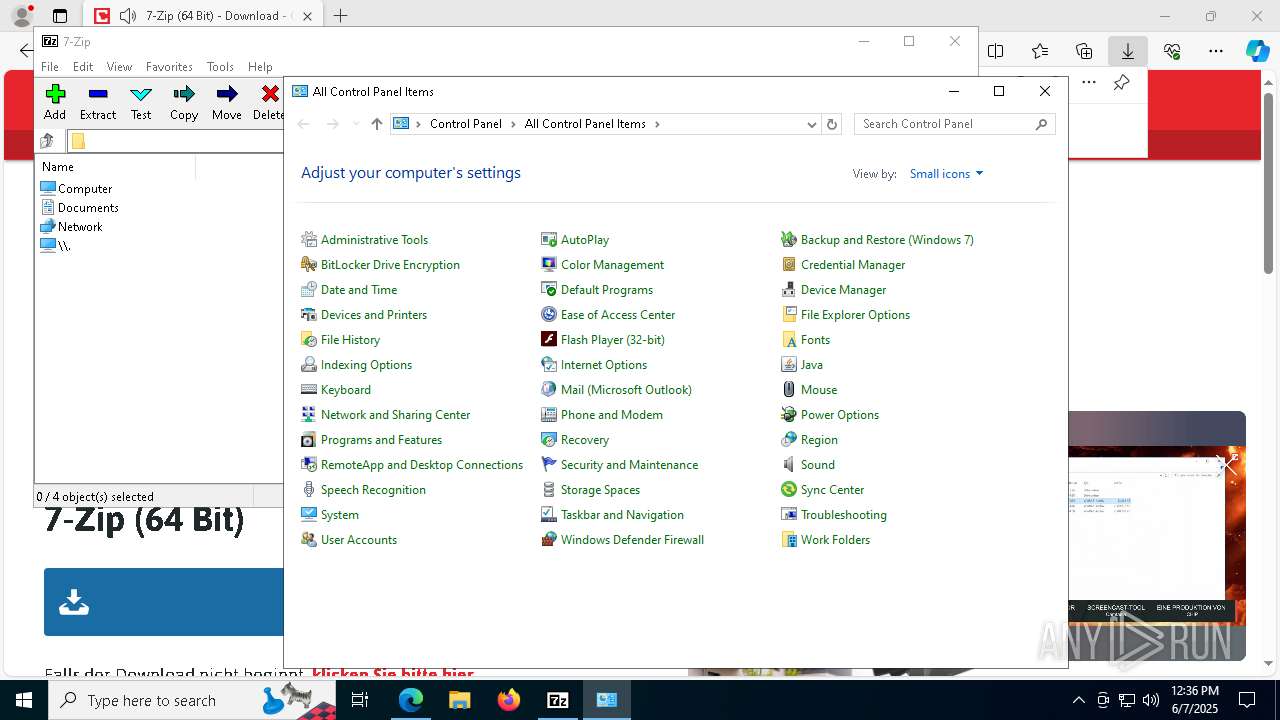Image resolution: width=1280 pixels, height=720 pixels.
Task: Open recent locations dropdown arrow in Control Panel
Action: (x=355, y=124)
